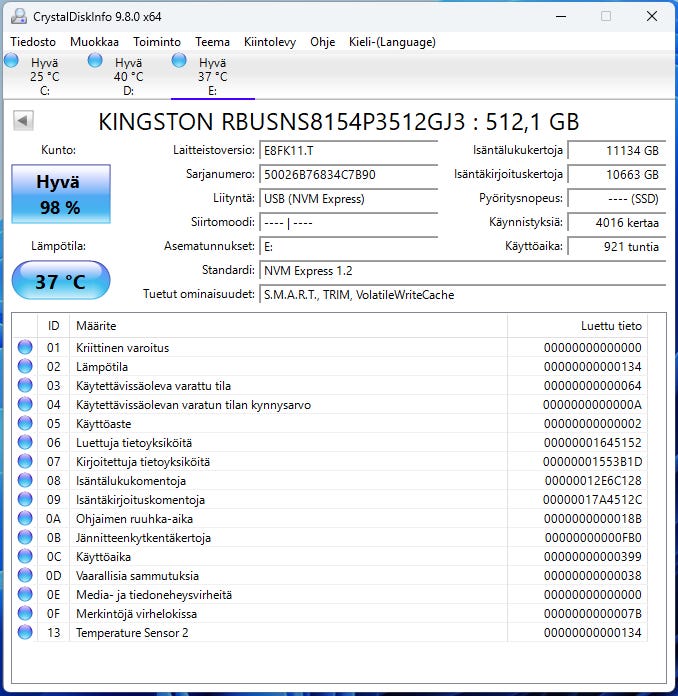Click the Hyvä 98 % health status button
This screenshot has height=696, width=678.
[x=61, y=194]
